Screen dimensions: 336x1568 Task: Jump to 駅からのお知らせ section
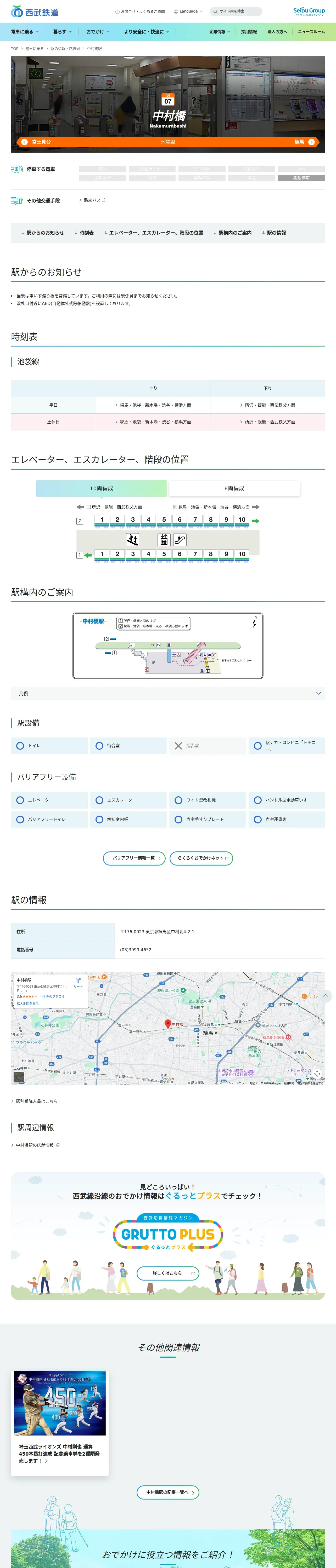pyautogui.click(x=42, y=233)
